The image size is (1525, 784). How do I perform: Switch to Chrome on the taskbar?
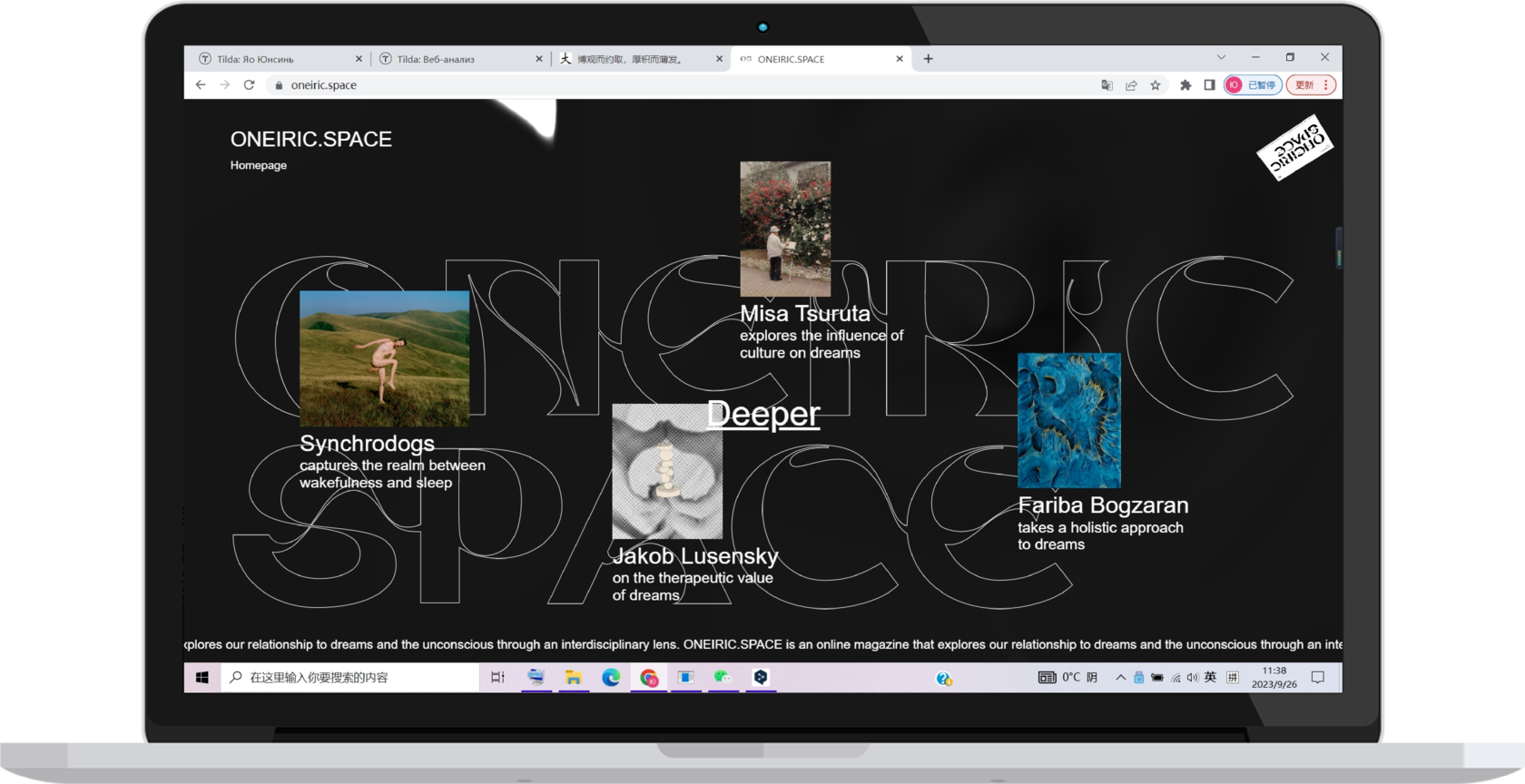[649, 678]
